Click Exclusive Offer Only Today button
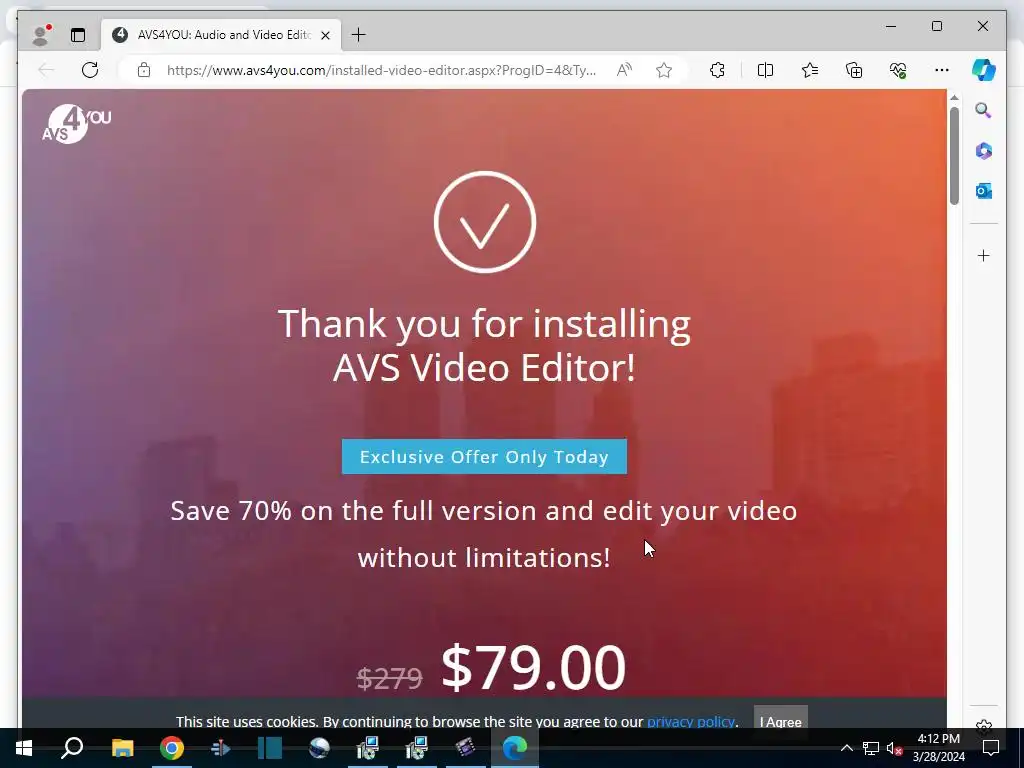 click(484, 456)
